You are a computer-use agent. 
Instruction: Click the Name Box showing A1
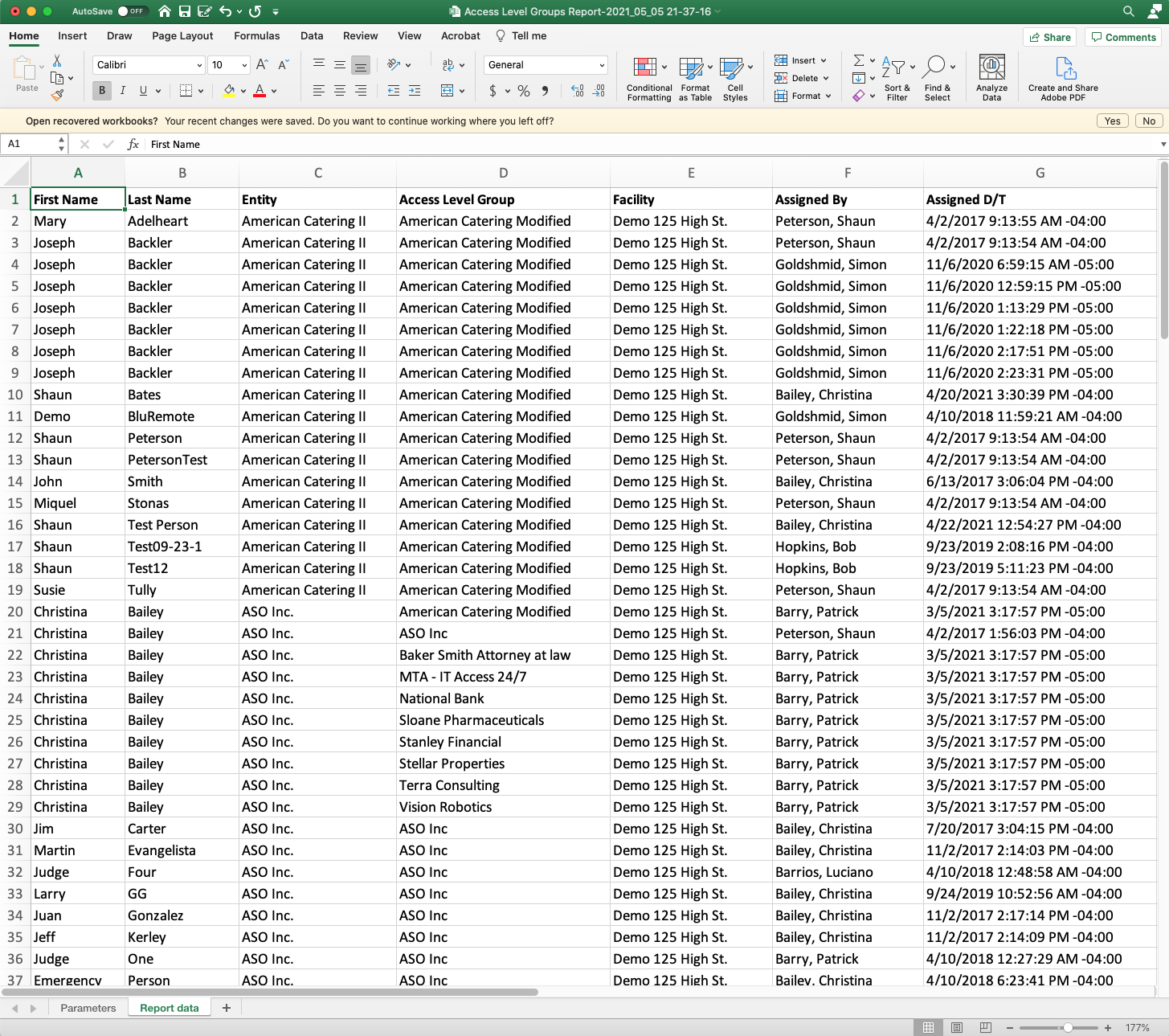[x=28, y=143]
